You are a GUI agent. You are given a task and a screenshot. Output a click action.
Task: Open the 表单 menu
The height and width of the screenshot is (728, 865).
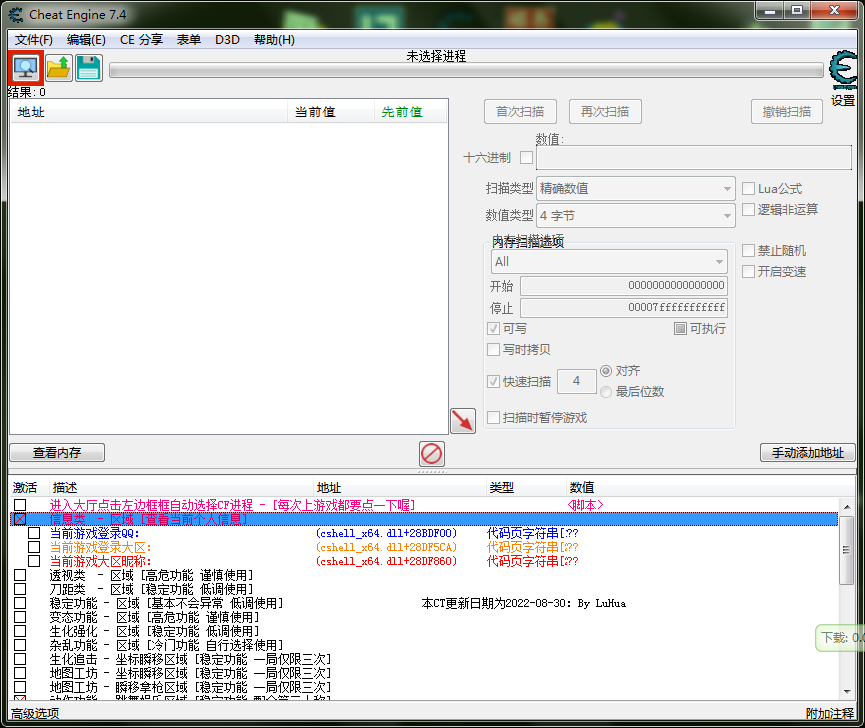pos(189,40)
